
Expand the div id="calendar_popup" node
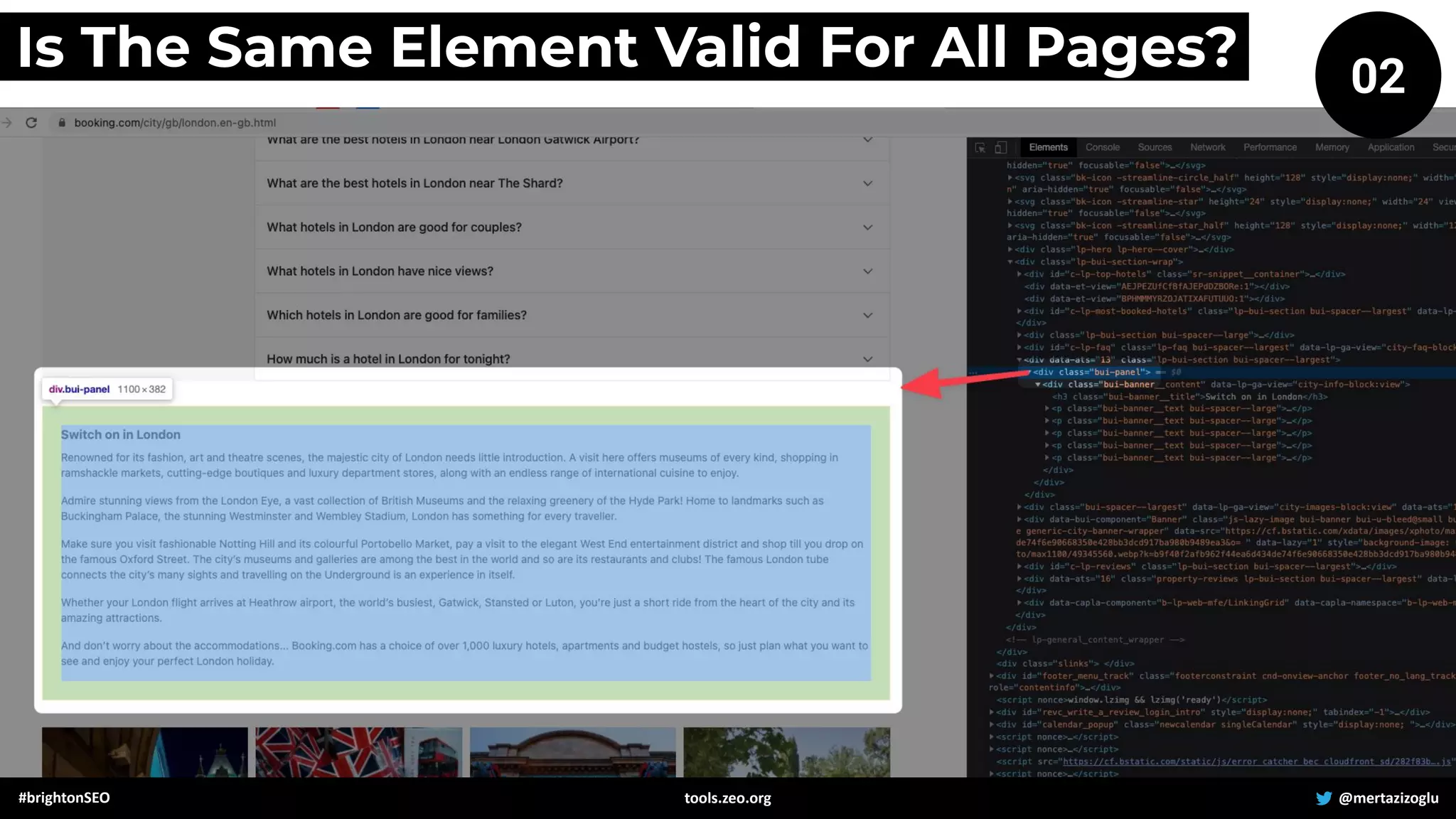point(992,724)
